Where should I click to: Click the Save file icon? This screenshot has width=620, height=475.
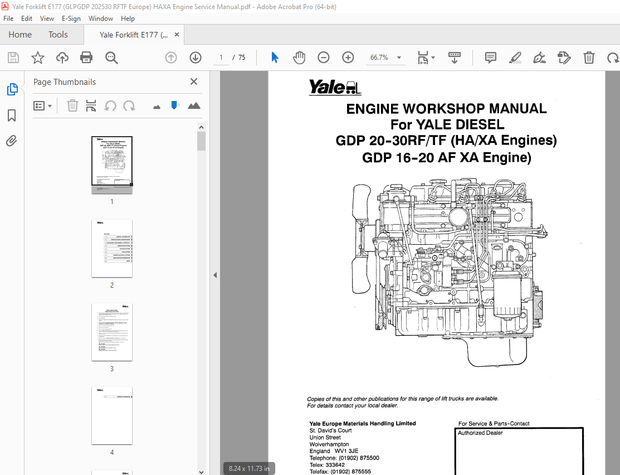(x=13, y=58)
